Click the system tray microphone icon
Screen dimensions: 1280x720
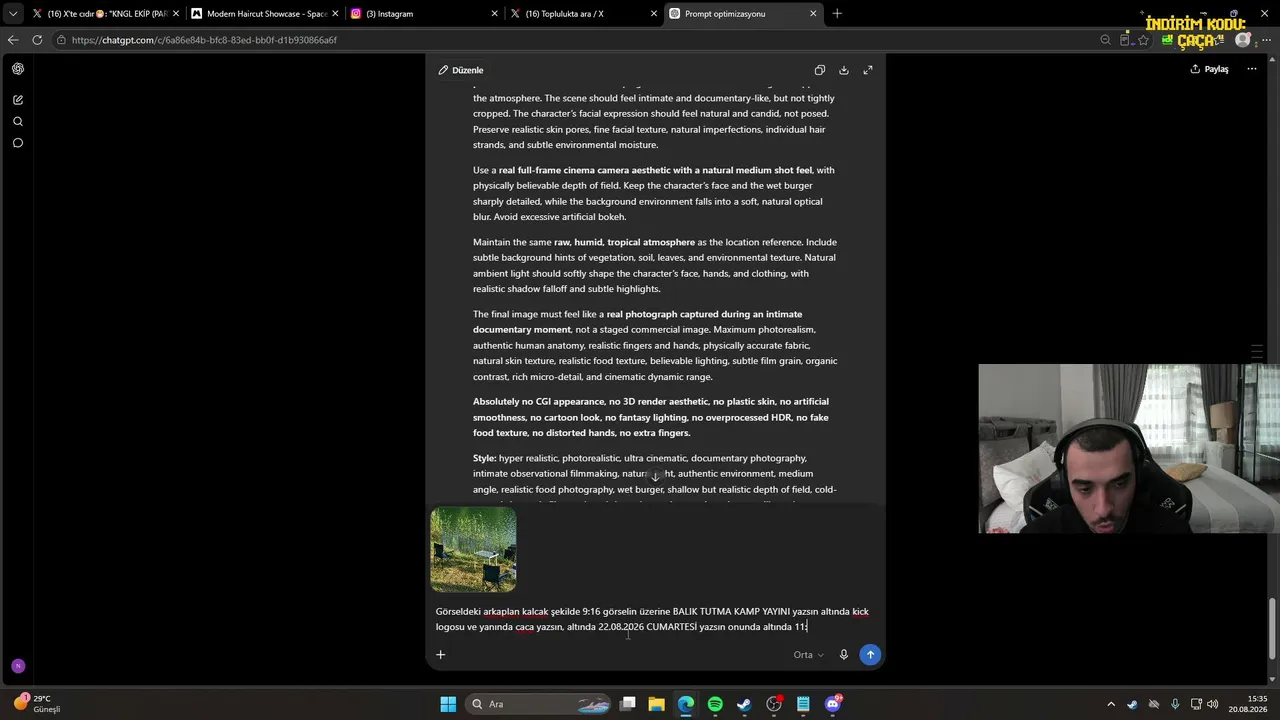1175,704
